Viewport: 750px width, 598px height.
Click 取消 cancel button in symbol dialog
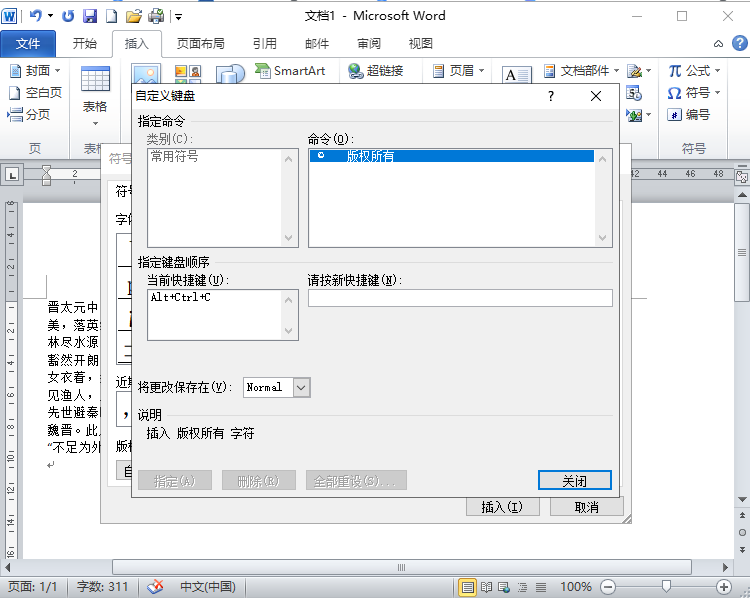[586, 507]
